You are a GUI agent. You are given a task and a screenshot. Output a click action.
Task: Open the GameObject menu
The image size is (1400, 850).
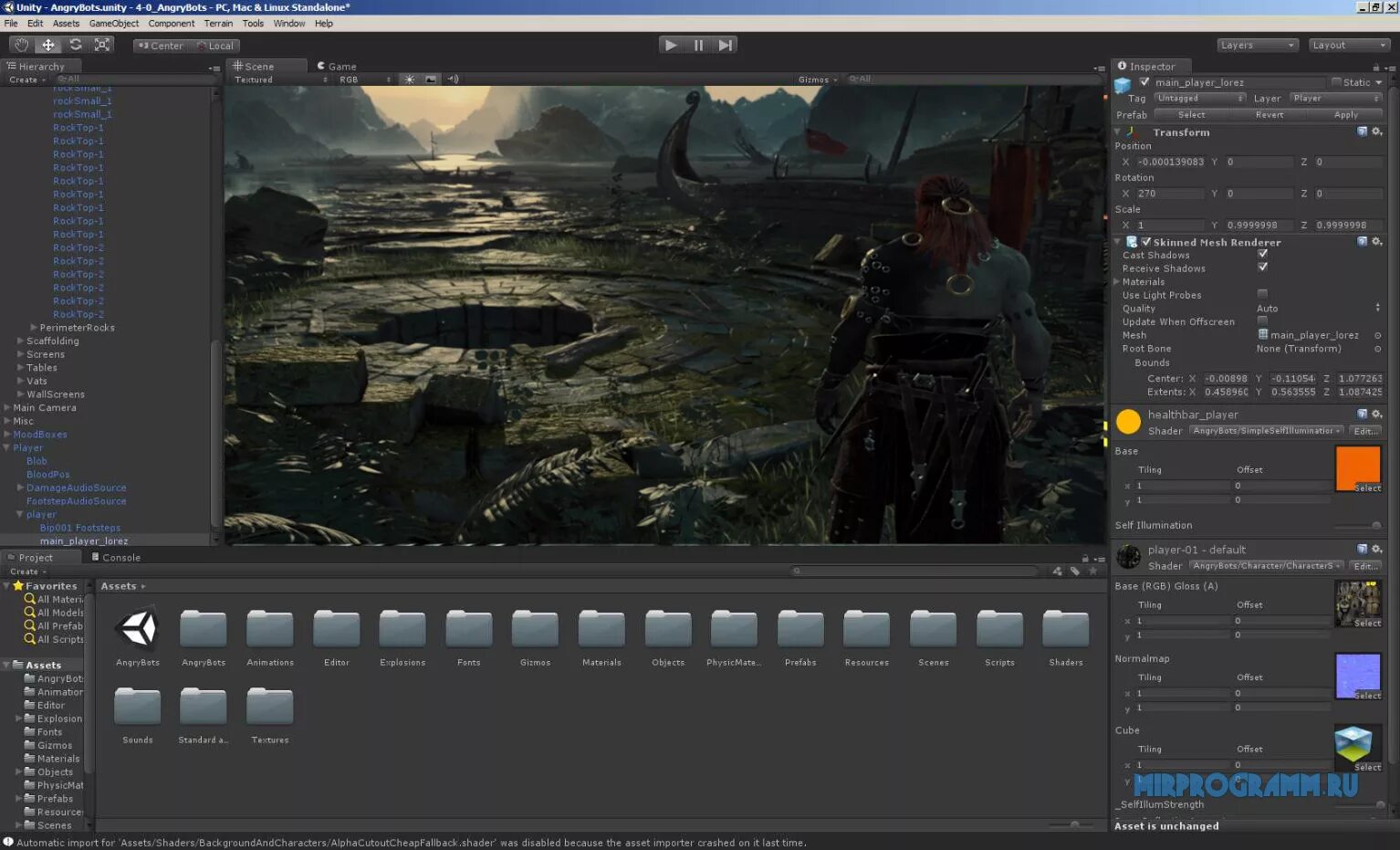coord(114,24)
